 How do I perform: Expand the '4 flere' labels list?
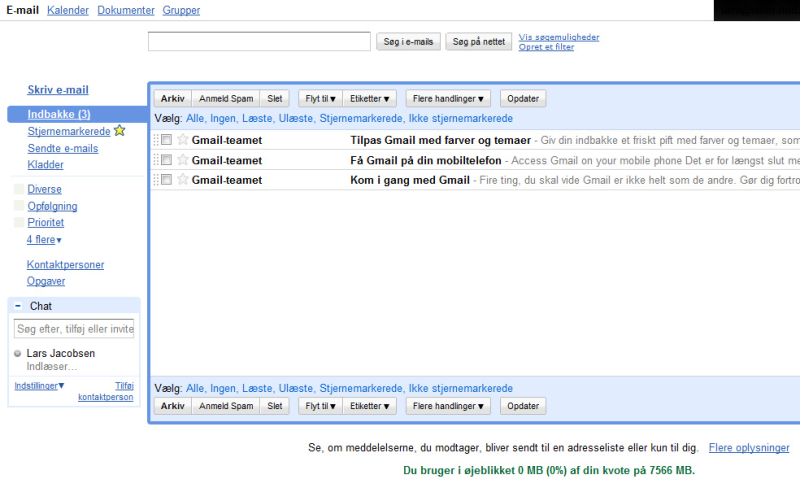coord(44,240)
